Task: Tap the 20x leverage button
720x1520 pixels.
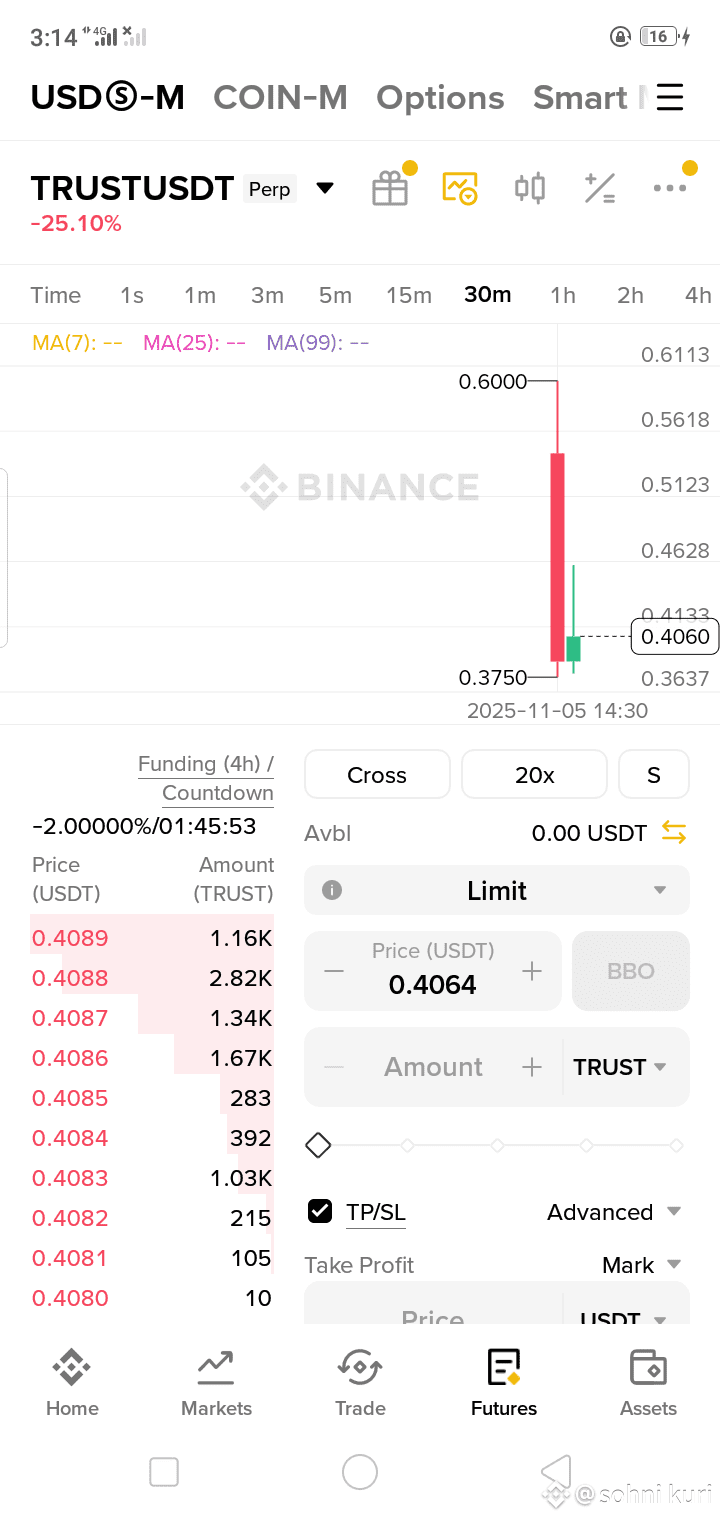Action: click(534, 775)
